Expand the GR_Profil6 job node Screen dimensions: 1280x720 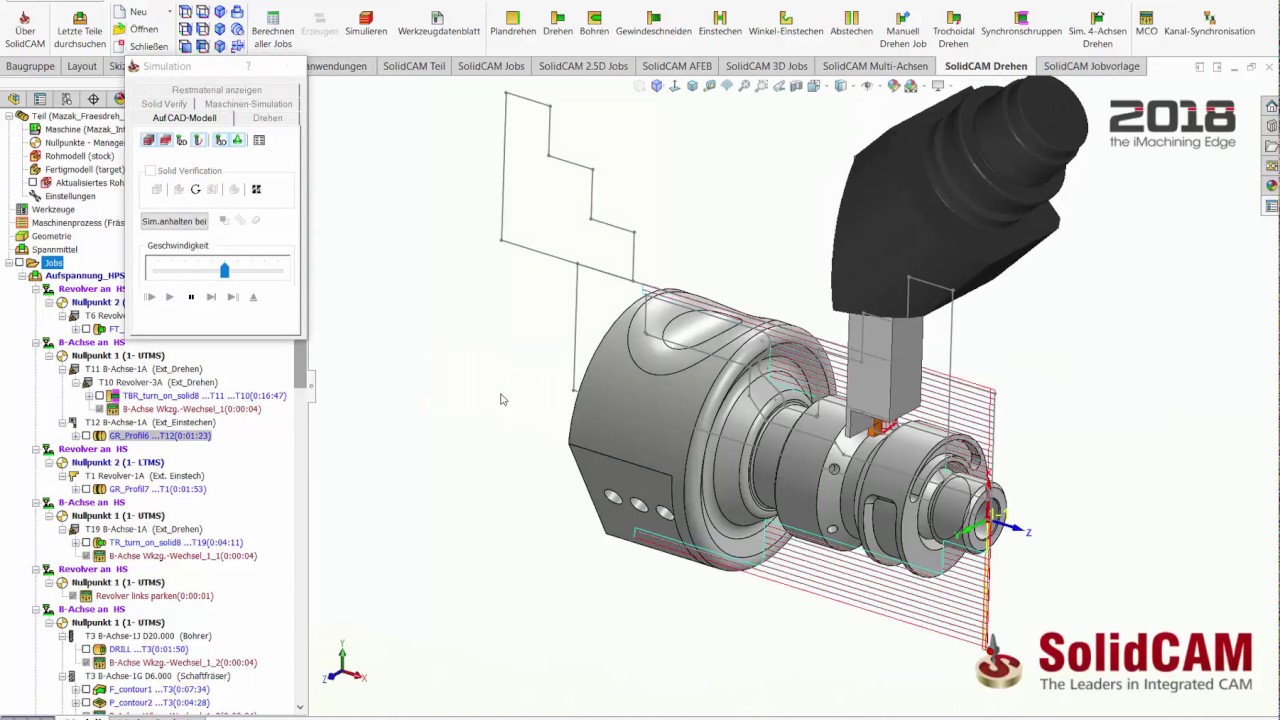coord(75,436)
